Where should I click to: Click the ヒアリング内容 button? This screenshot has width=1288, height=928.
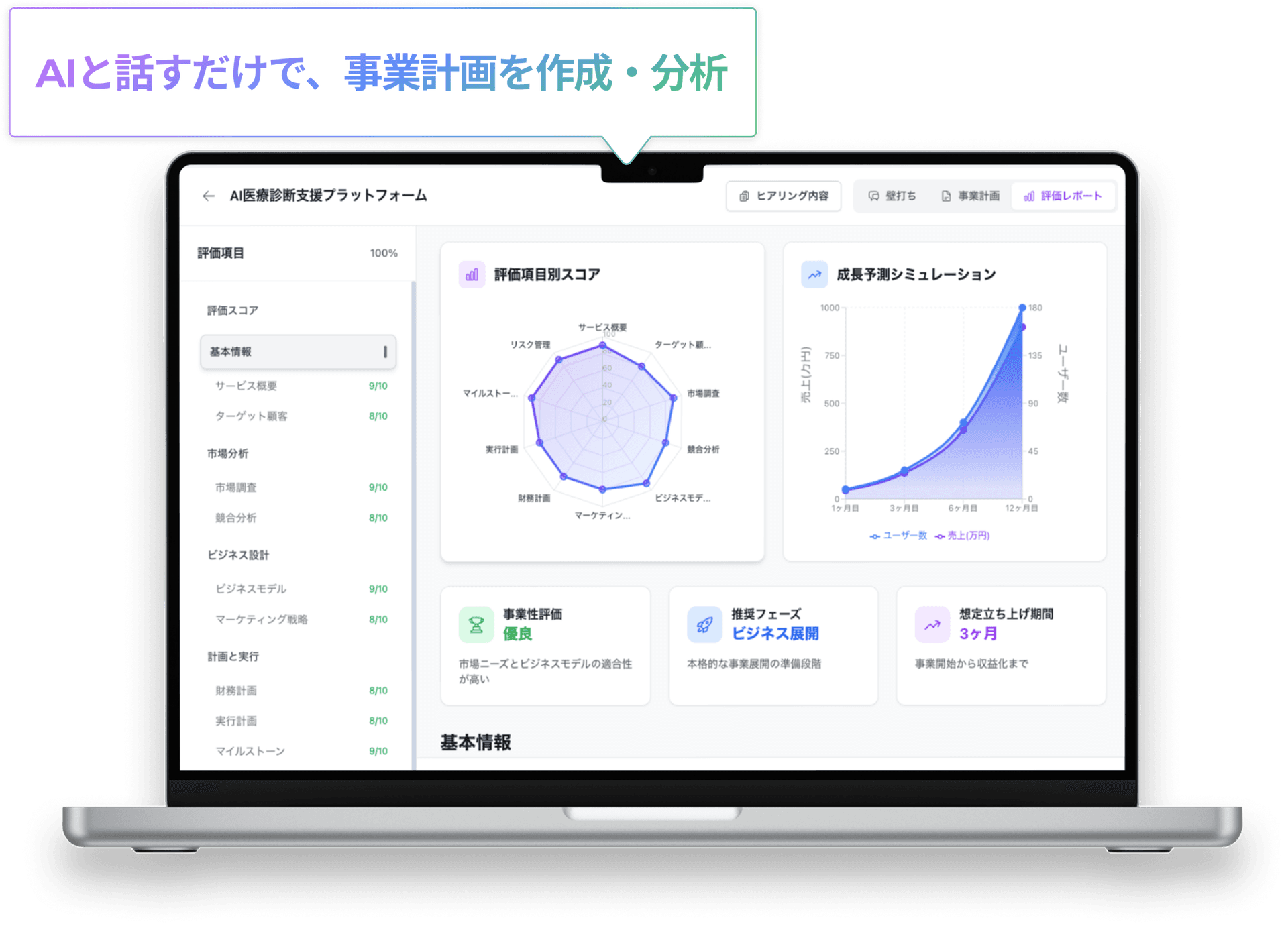coord(784,196)
